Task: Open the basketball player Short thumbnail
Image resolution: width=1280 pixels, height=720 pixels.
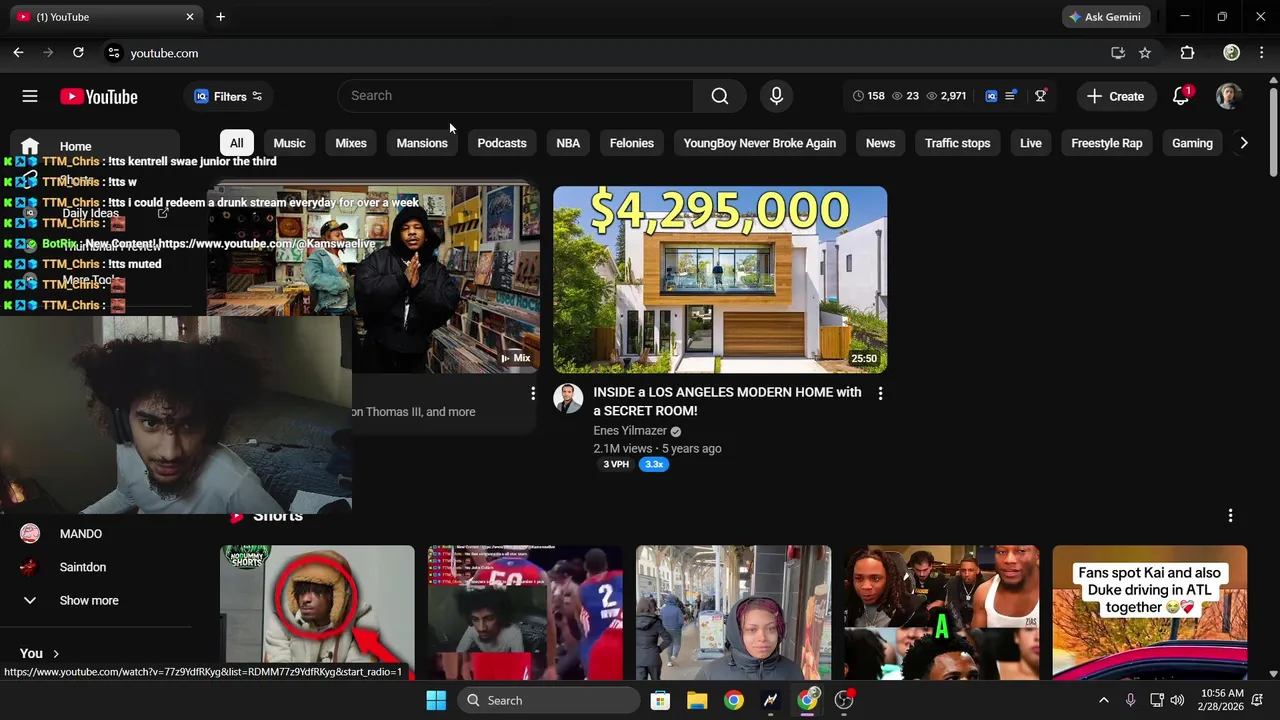Action: pos(525,612)
